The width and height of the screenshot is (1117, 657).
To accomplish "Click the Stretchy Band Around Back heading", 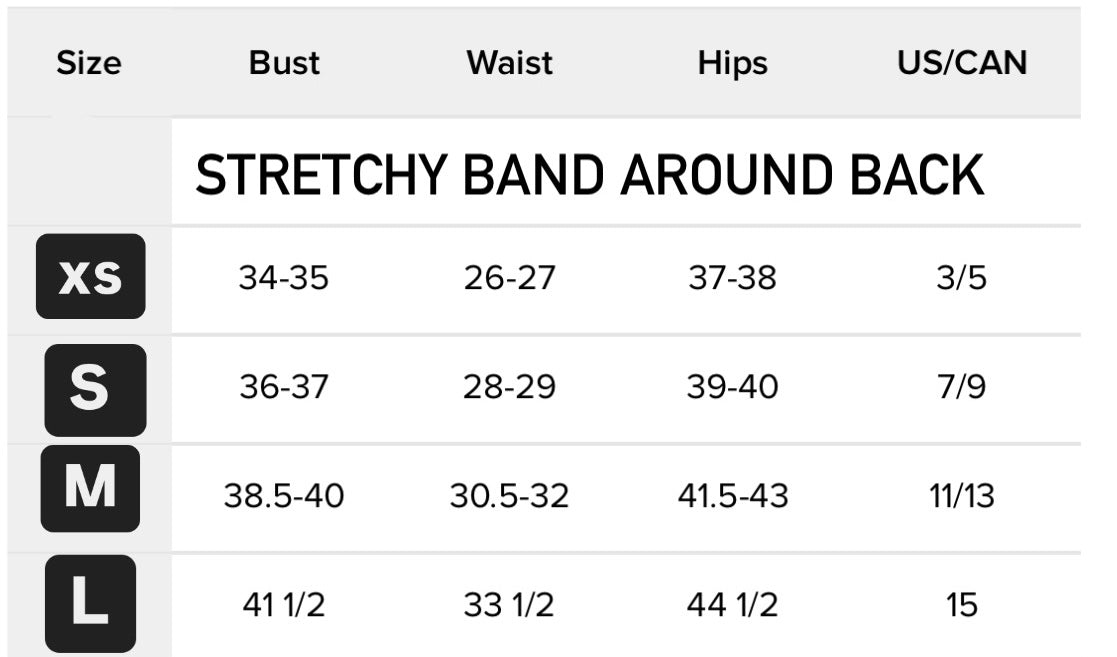I will pyautogui.click(x=589, y=175).
